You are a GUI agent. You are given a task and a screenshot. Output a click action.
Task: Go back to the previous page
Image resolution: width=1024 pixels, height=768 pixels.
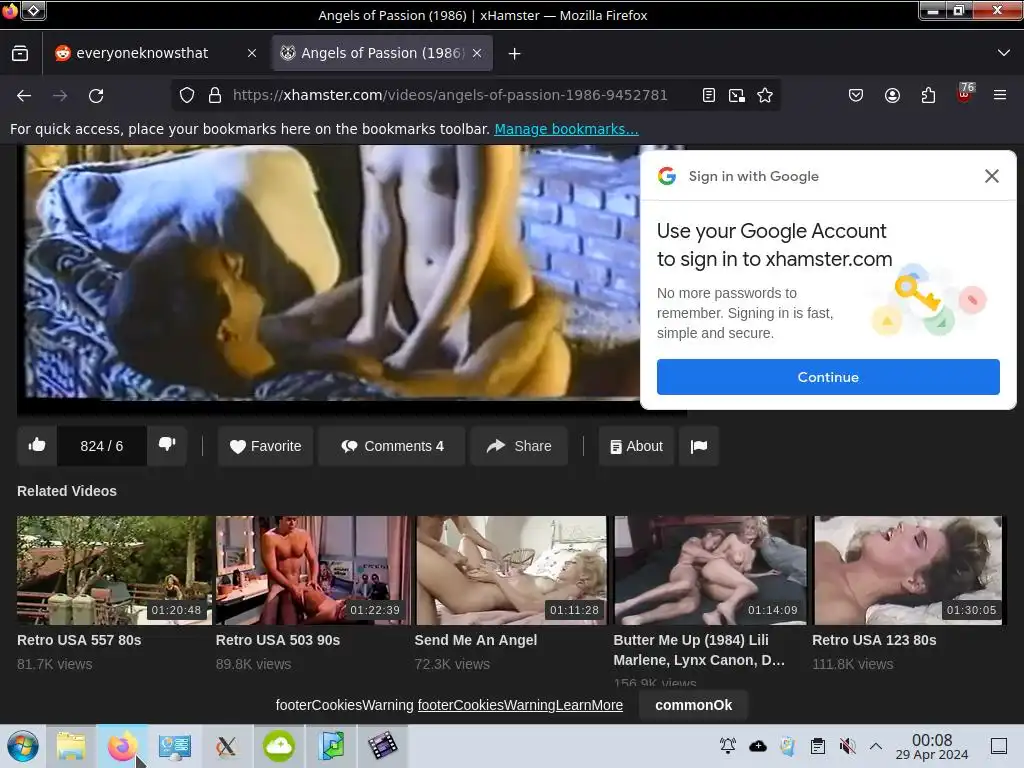click(24, 96)
